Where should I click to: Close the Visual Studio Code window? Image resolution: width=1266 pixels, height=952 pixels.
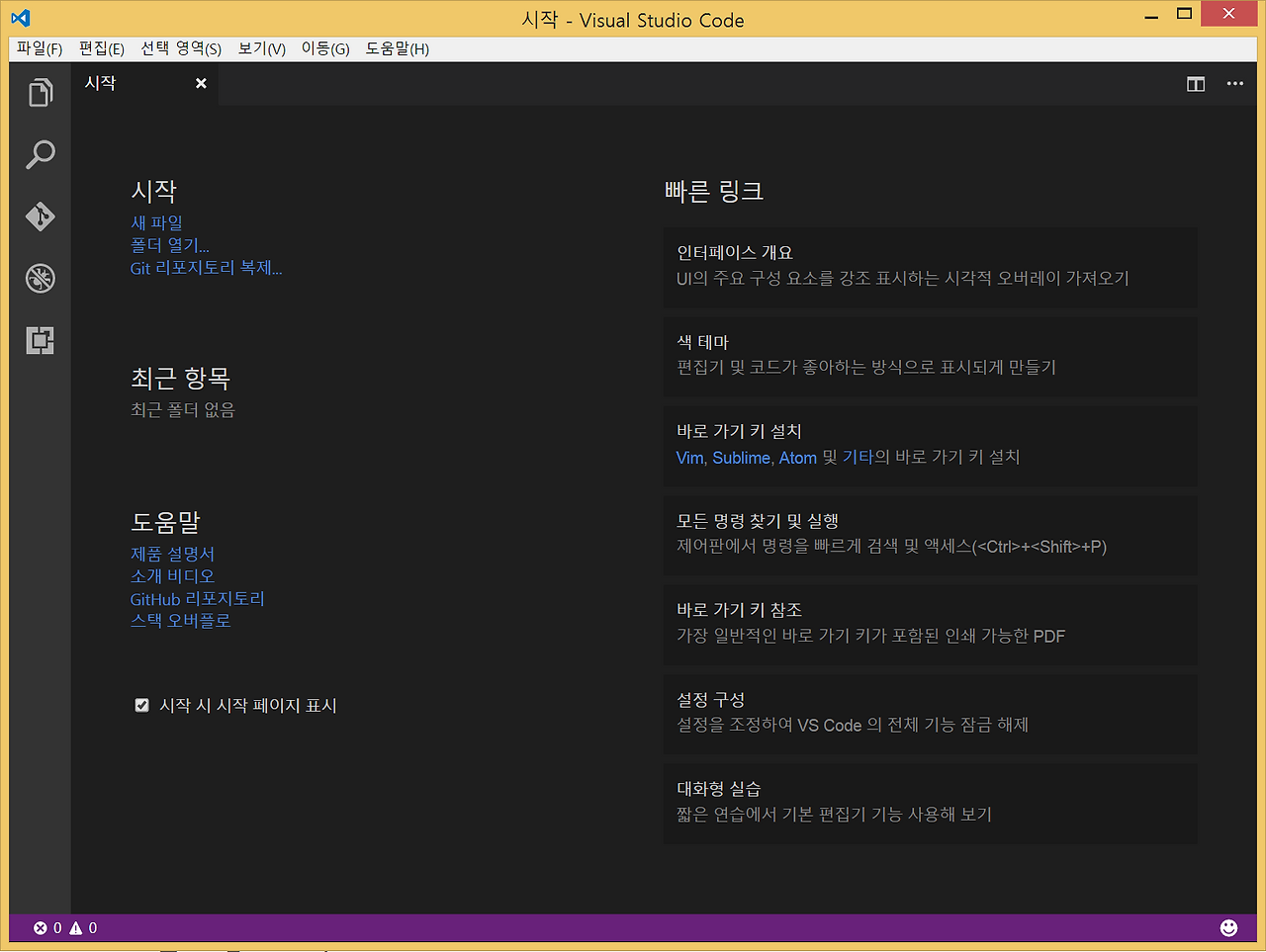1228,14
